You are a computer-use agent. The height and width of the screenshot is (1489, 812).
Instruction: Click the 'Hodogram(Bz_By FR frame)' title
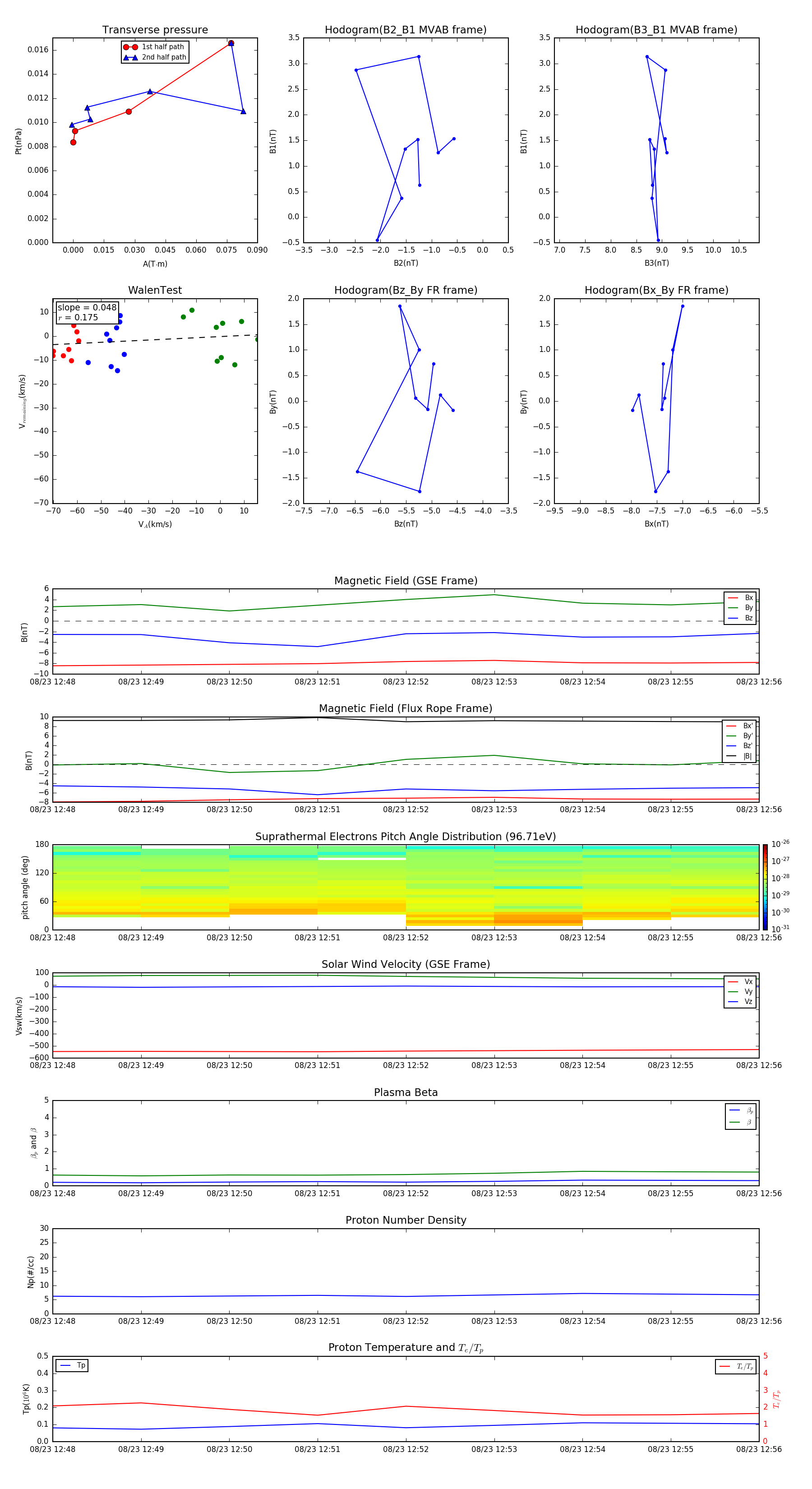[x=406, y=290]
